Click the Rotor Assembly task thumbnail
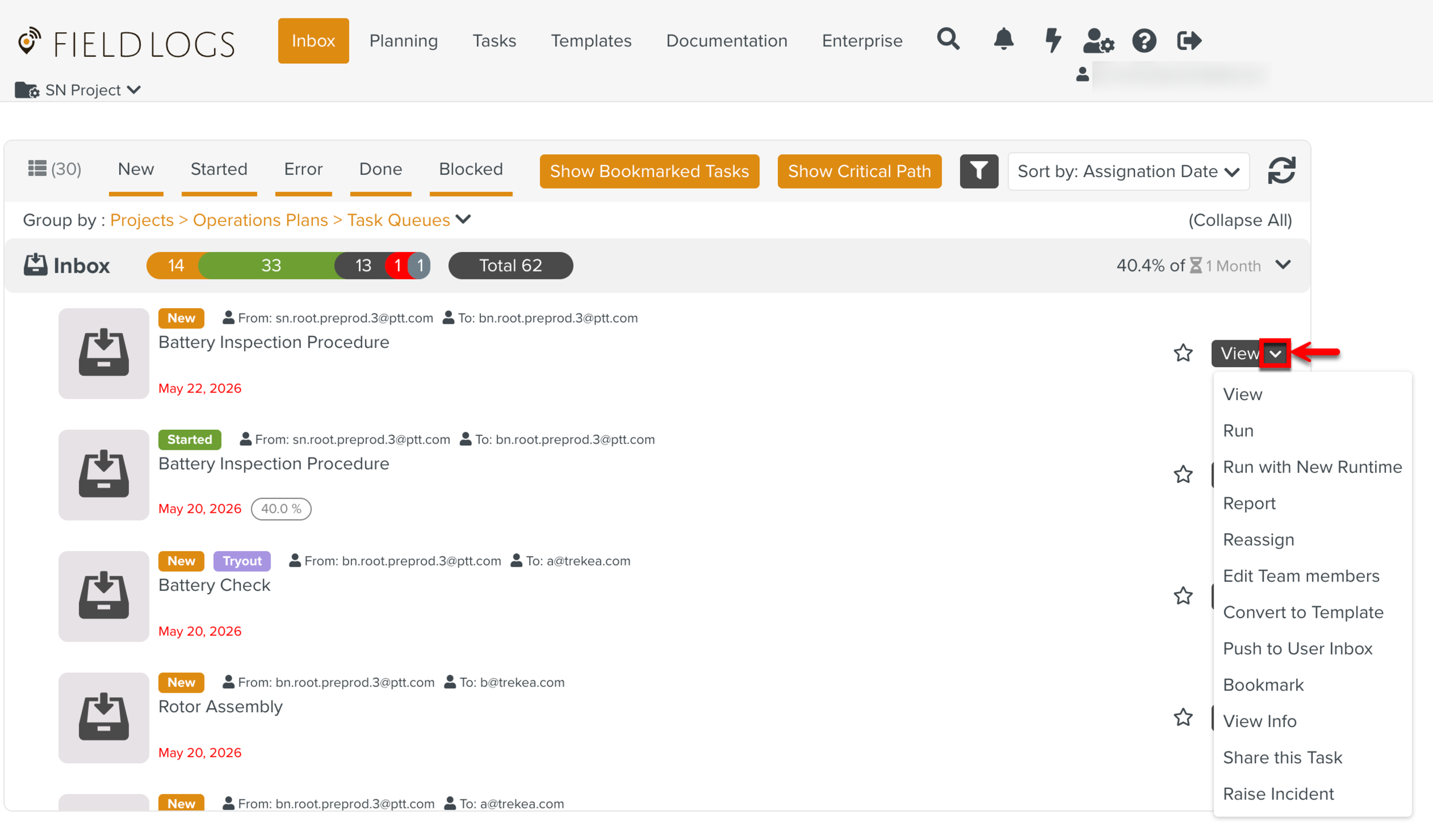 [104, 717]
